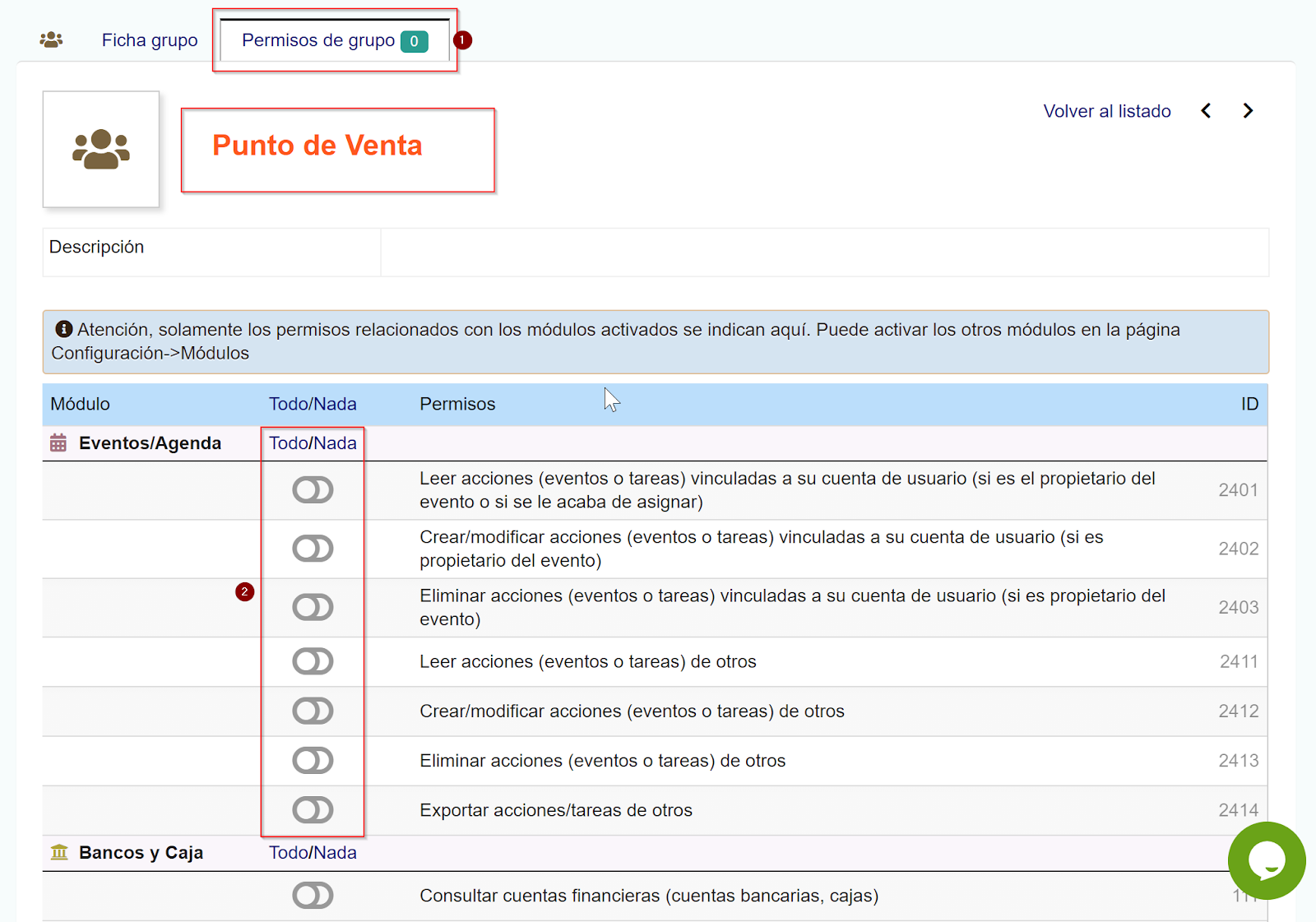The image size is (1316, 922).
Task: Click text 'Exportar acciones/tareas de otros'
Action: pos(556,810)
